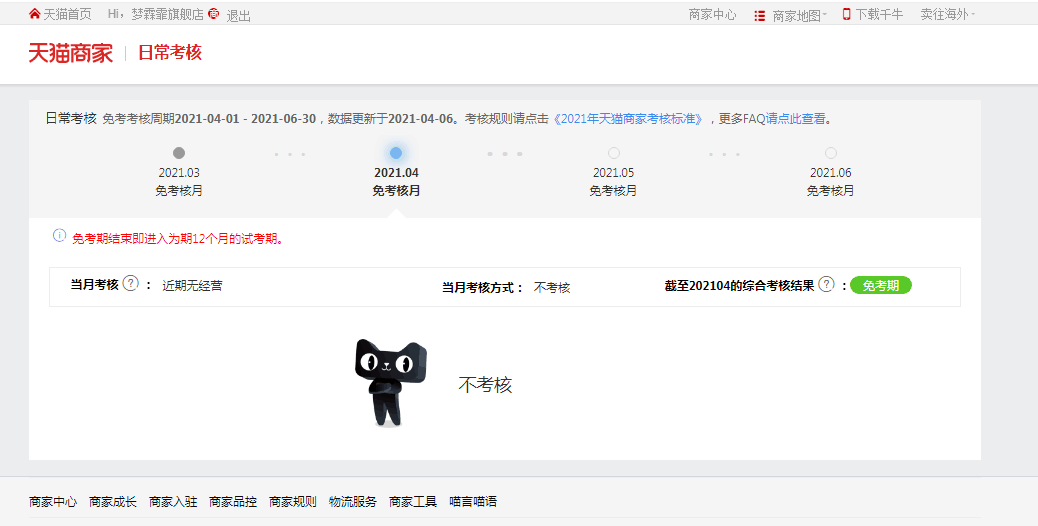Click the 退出 logout link
Image resolution: width=1038 pixels, height=526 pixels.
(x=239, y=16)
